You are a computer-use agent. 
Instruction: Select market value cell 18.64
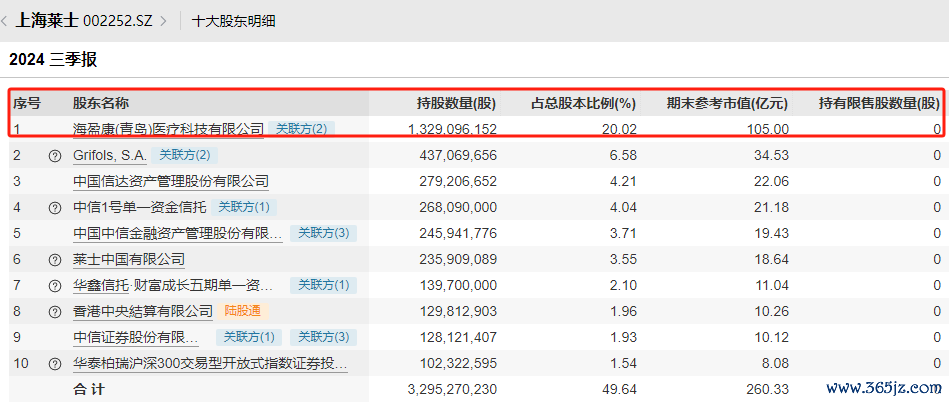click(772, 260)
